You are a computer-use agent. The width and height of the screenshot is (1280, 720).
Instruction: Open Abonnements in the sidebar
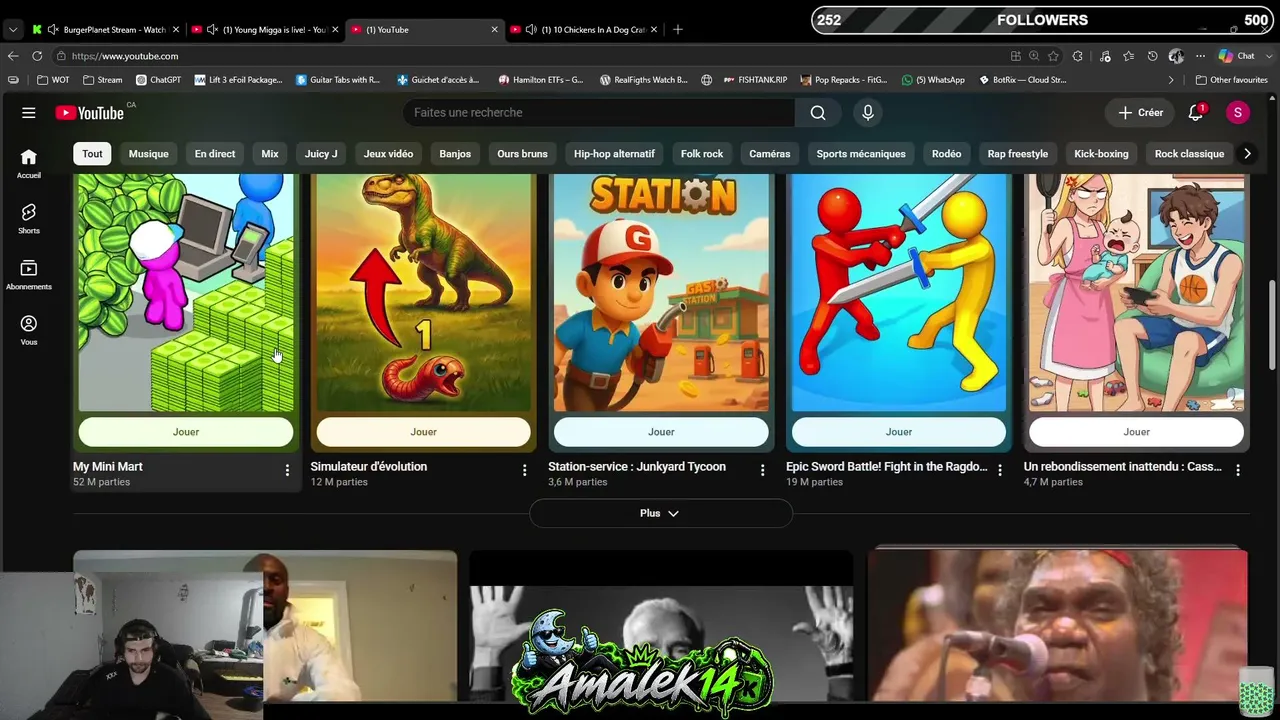coord(29,274)
